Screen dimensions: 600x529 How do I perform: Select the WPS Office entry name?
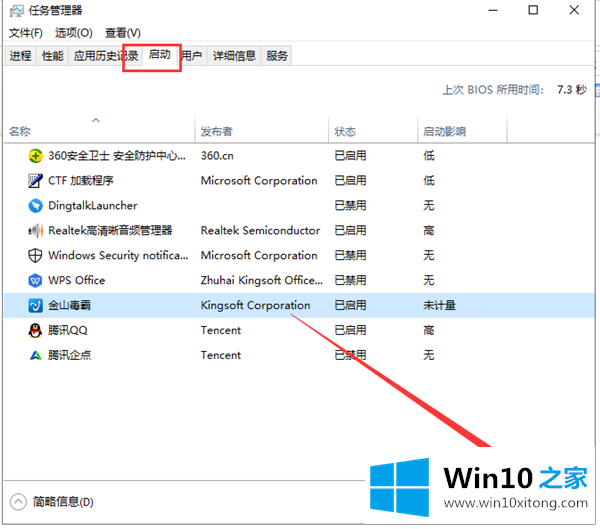[x=77, y=280]
